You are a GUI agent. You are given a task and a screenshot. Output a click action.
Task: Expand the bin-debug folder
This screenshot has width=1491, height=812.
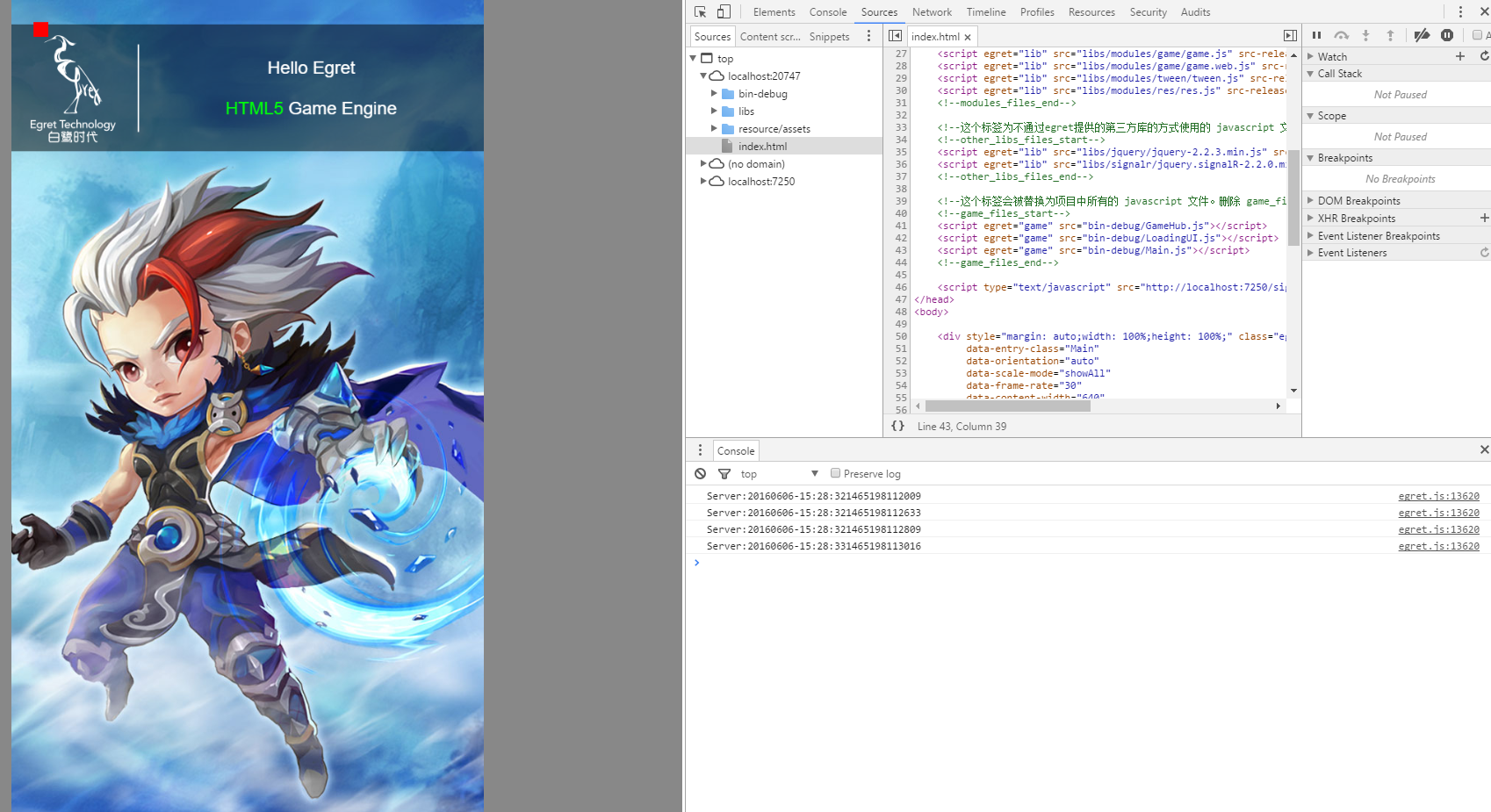pos(714,94)
